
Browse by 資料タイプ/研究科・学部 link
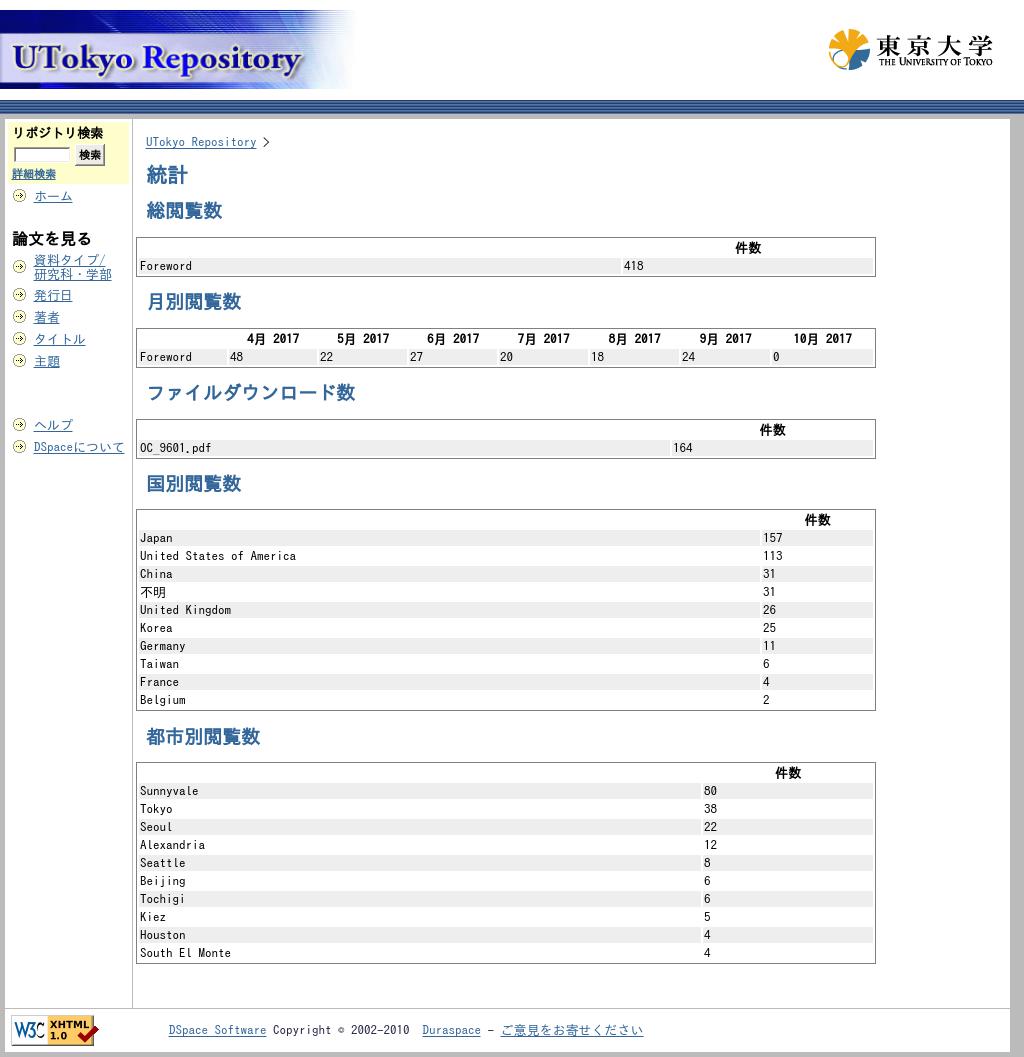[x=72, y=267]
